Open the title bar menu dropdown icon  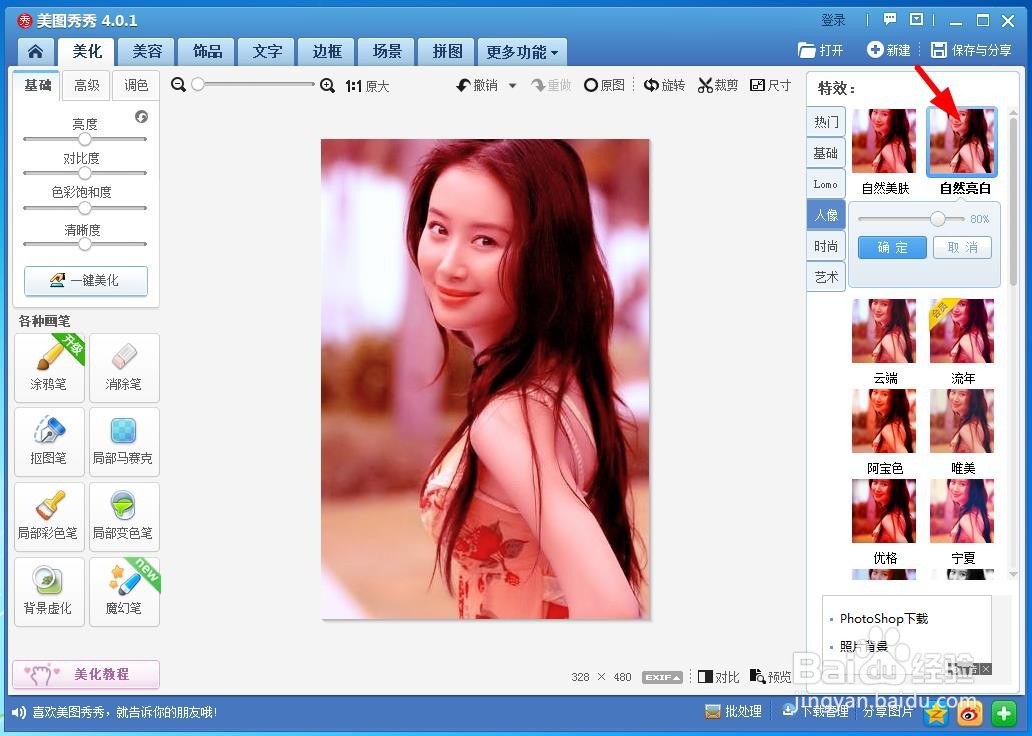[916, 20]
